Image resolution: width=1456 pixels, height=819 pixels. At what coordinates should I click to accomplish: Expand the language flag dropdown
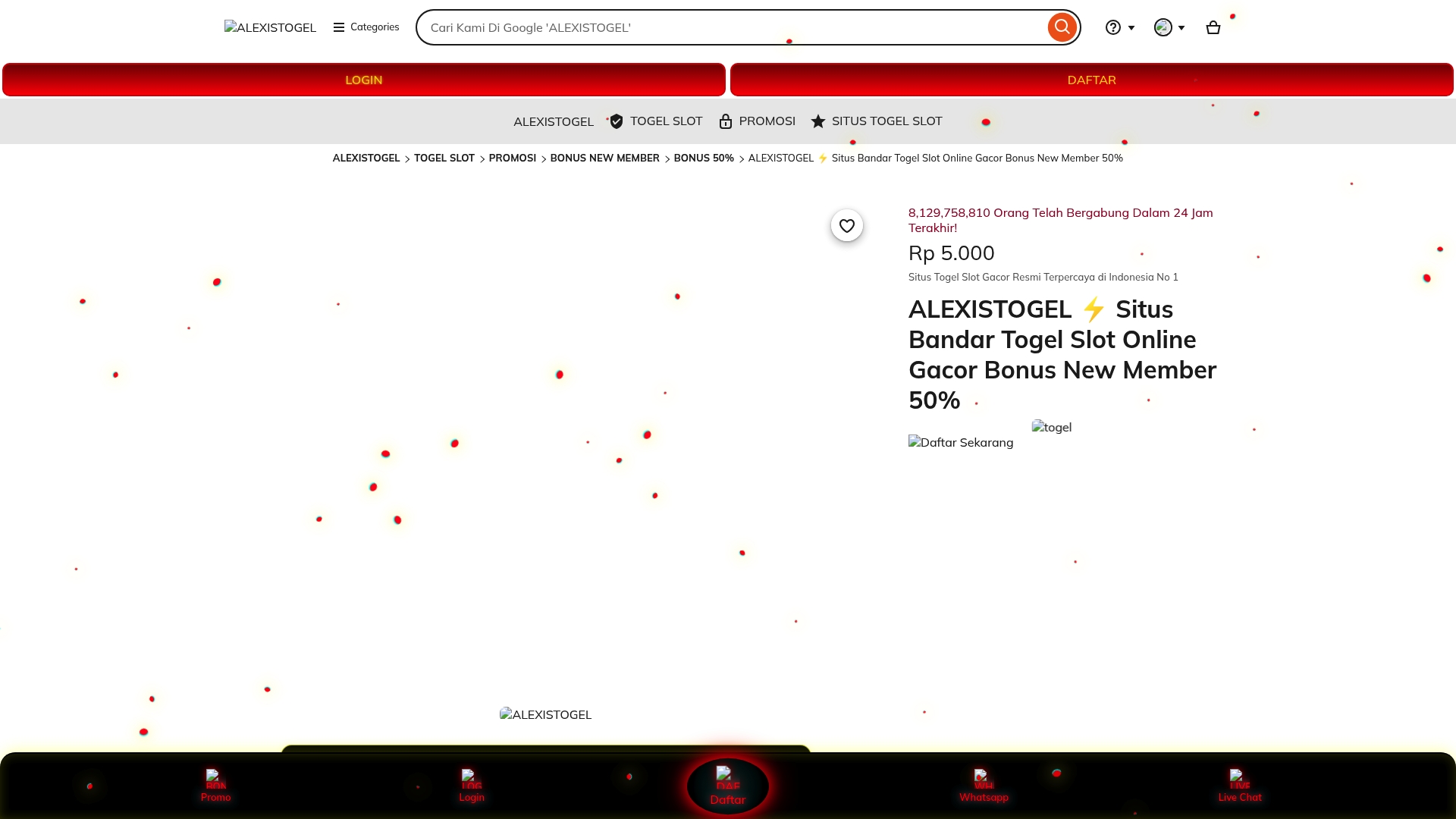(1169, 27)
